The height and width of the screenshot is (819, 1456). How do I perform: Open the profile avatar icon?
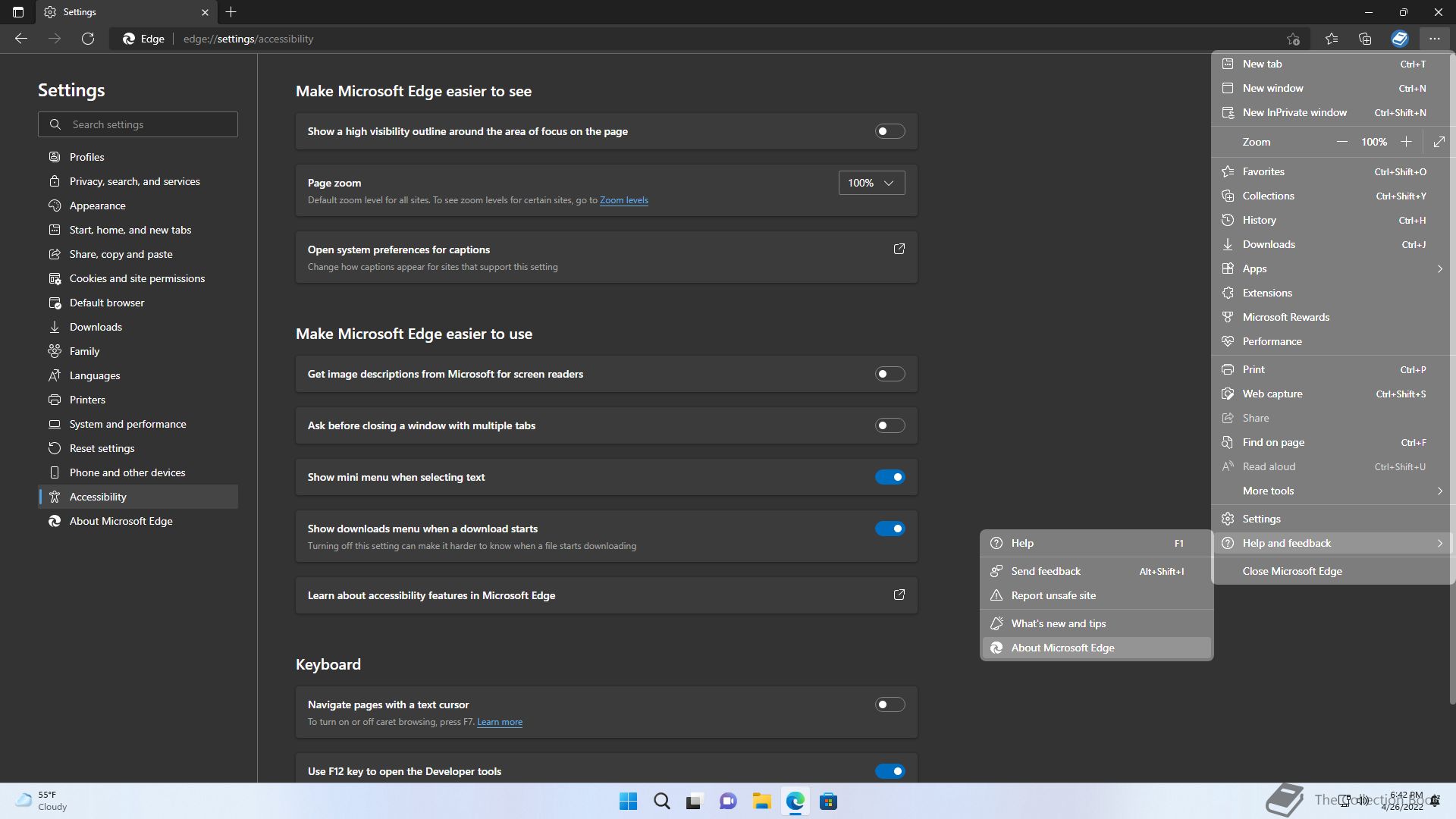(x=1400, y=39)
